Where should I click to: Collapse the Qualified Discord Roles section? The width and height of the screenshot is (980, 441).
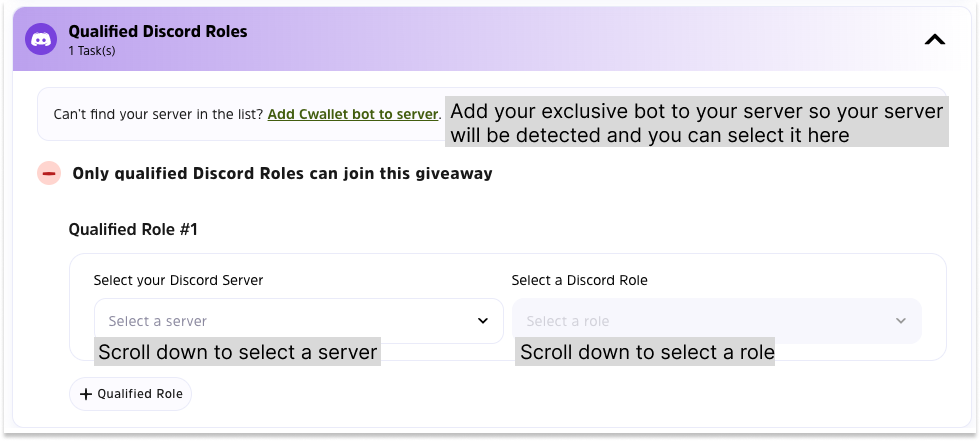coord(934,40)
